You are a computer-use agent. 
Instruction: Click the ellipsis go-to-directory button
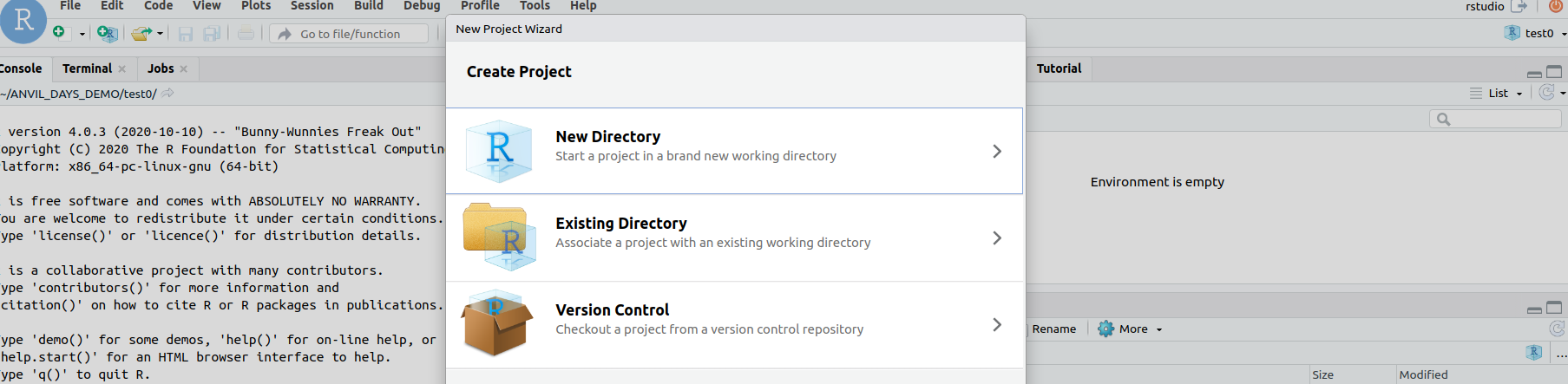click(1562, 354)
